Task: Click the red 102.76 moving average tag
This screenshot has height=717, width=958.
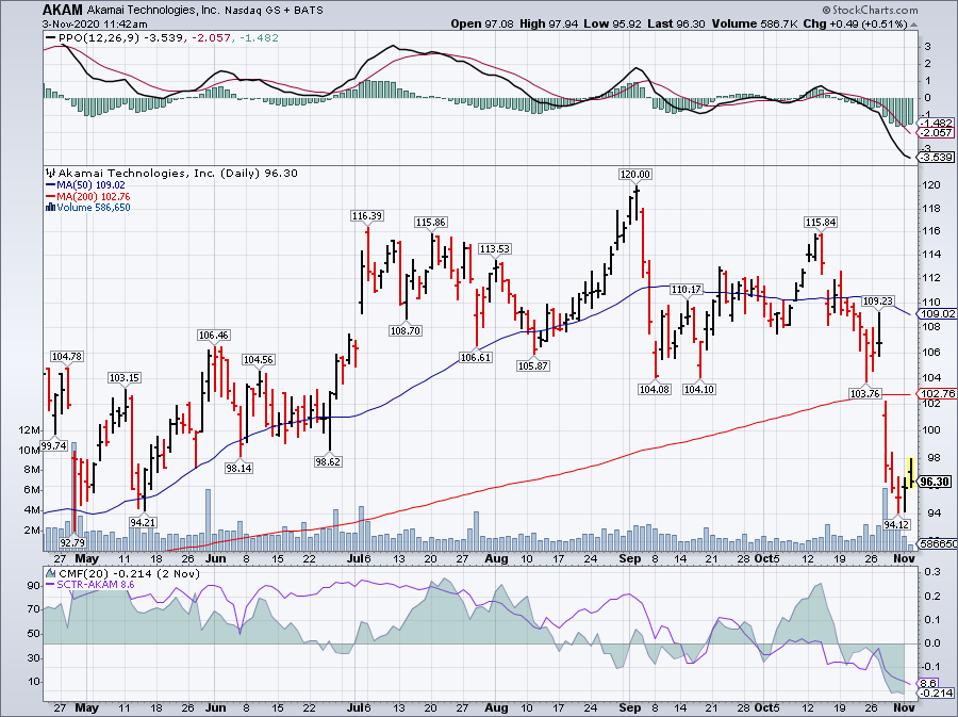Action: point(937,394)
